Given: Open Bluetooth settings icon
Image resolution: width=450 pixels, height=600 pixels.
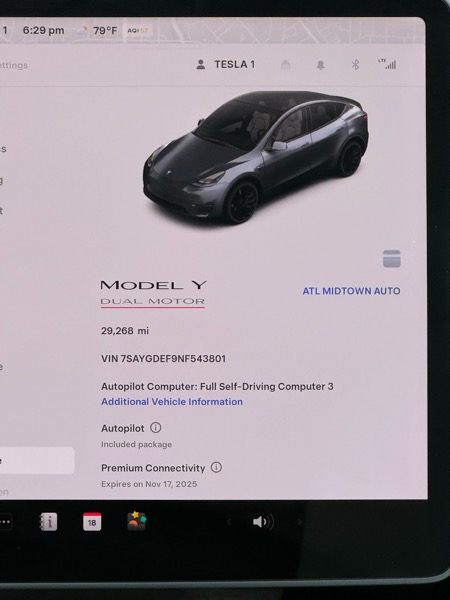Looking at the screenshot, I should tap(355, 65).
